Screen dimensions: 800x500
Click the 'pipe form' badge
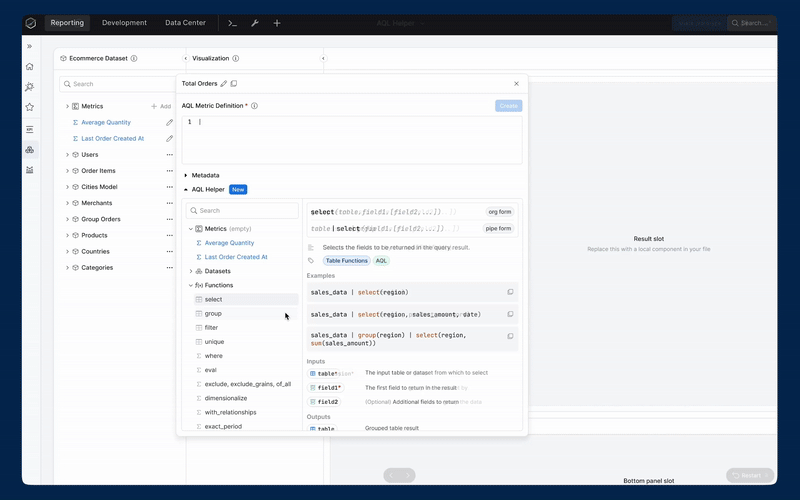[x=498, y=228]
